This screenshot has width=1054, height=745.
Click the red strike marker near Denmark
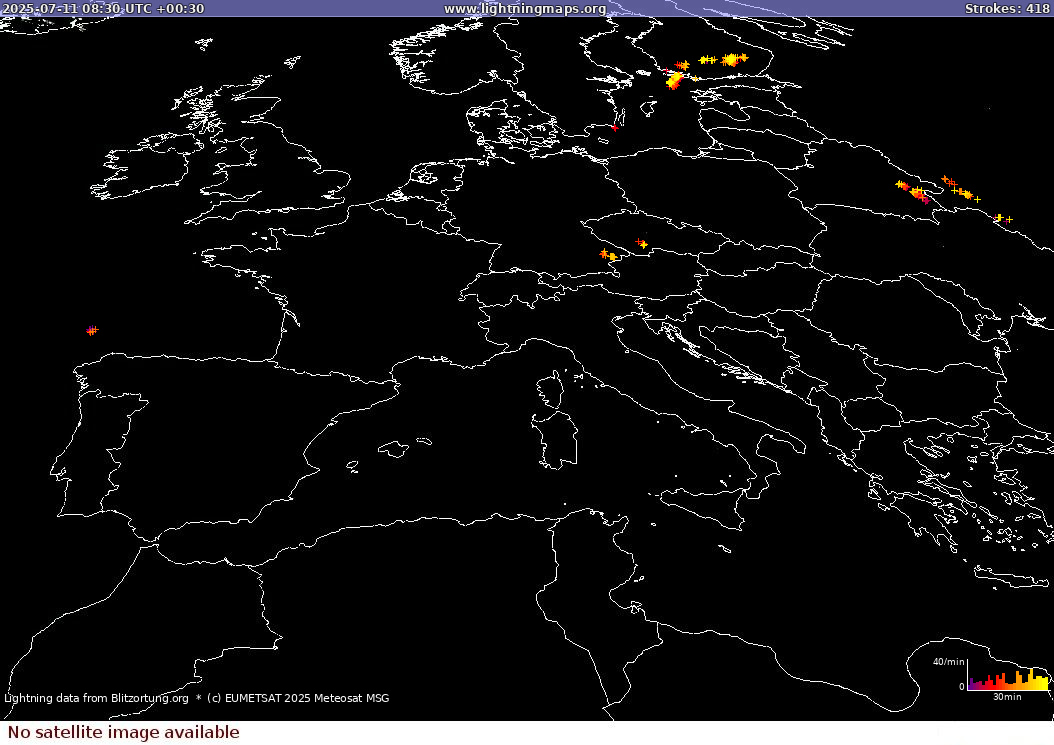(x=614, y=127)
